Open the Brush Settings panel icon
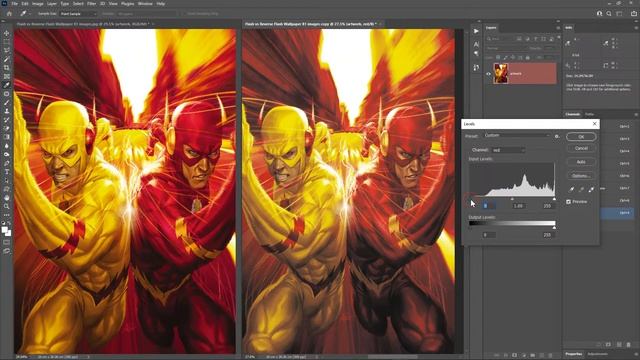 coord(476,67)
